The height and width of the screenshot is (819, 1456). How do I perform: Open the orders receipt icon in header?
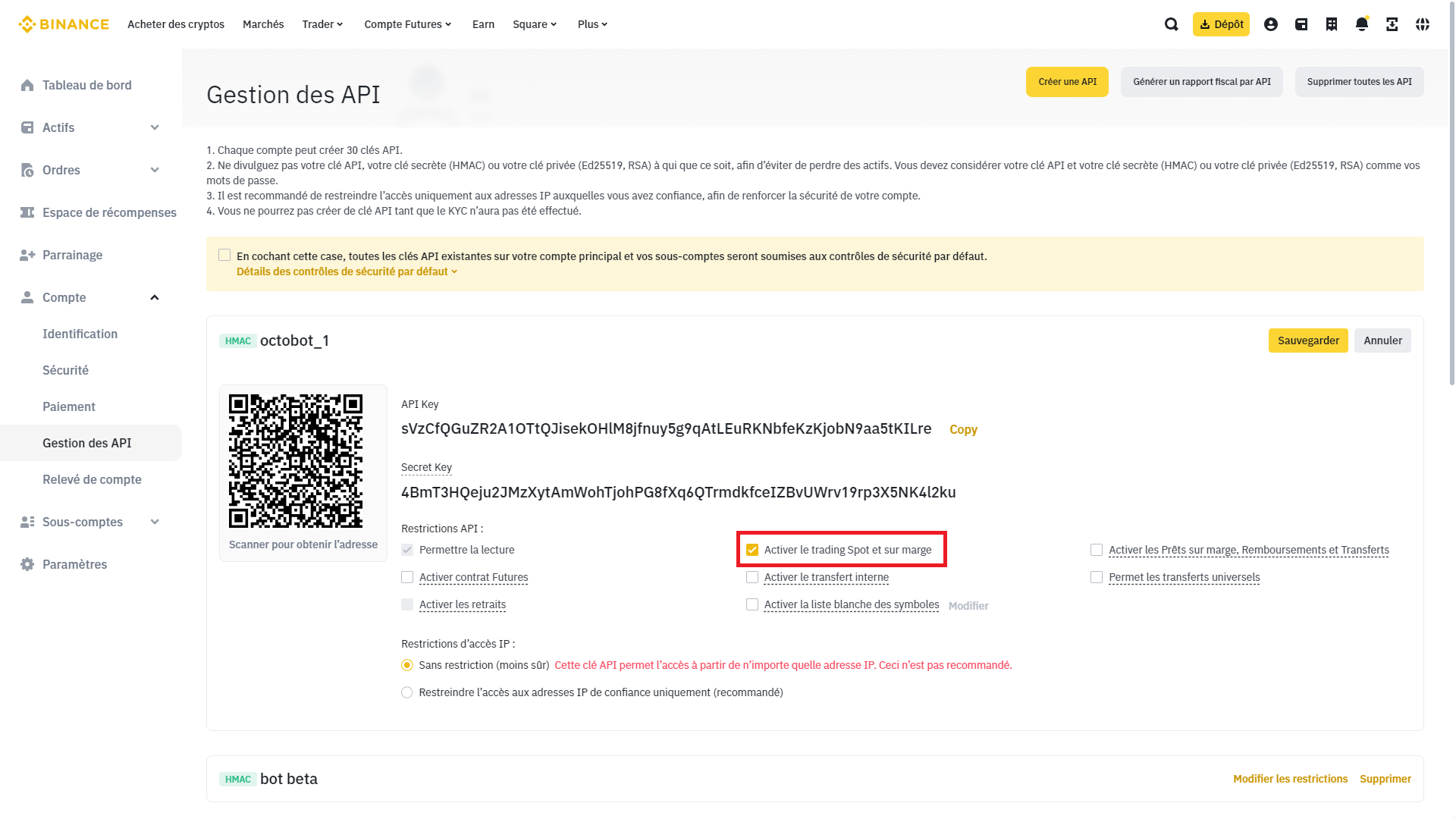pos(1332,24)
